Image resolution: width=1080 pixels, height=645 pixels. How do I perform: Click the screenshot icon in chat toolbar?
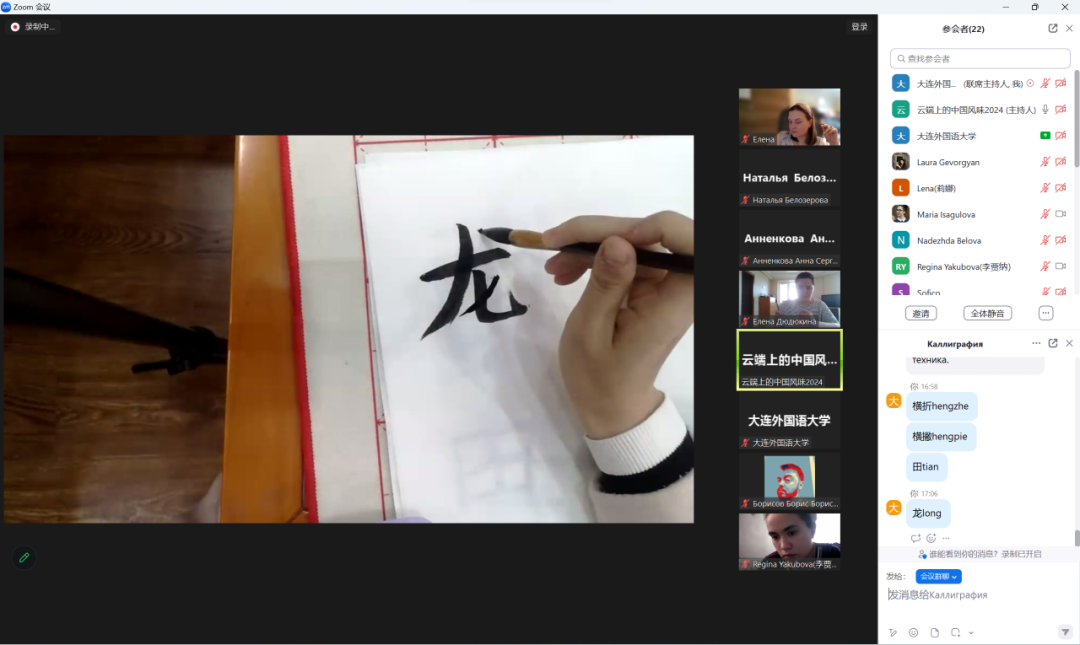pos(956,632)
